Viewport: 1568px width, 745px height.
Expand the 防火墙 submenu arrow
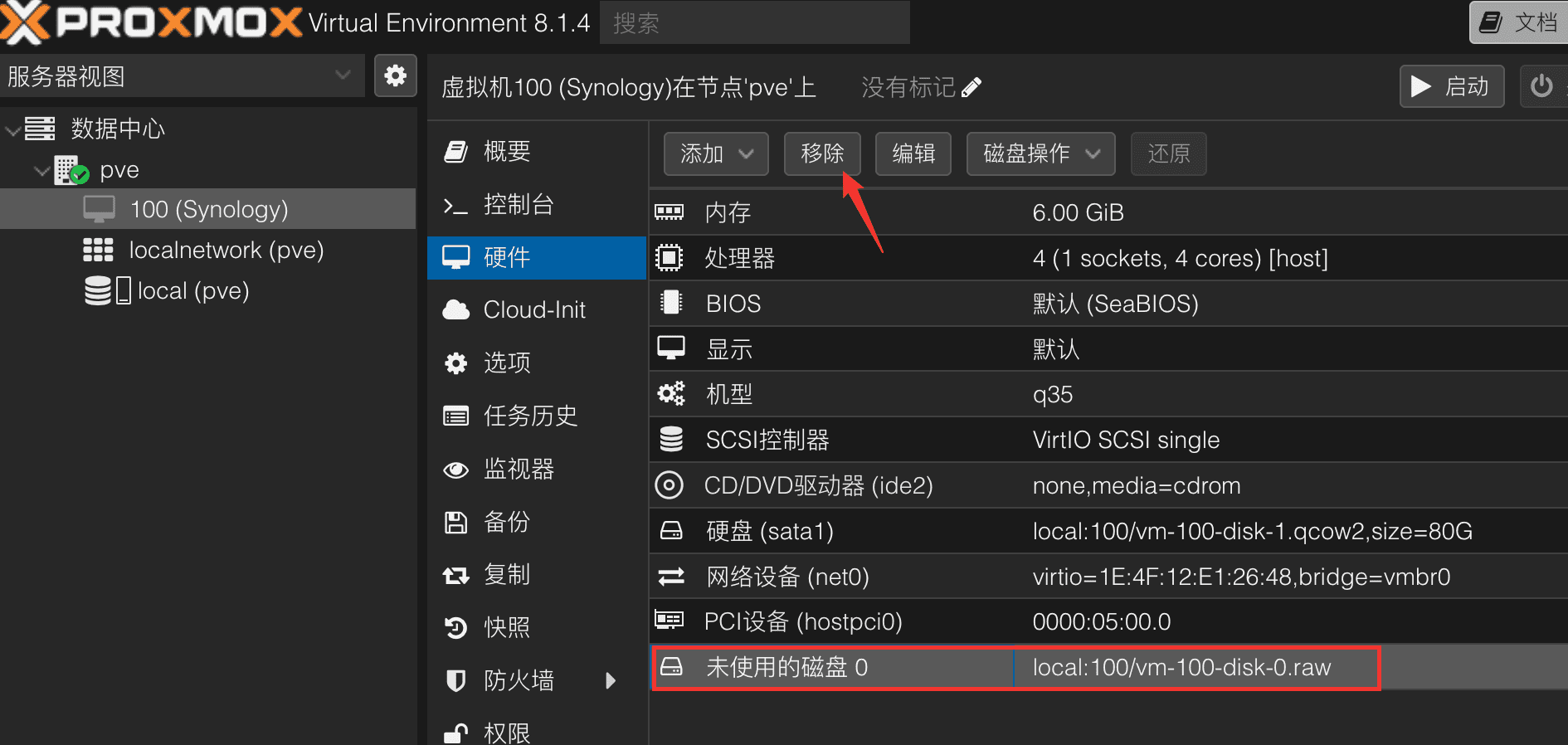tap(611, 680)
